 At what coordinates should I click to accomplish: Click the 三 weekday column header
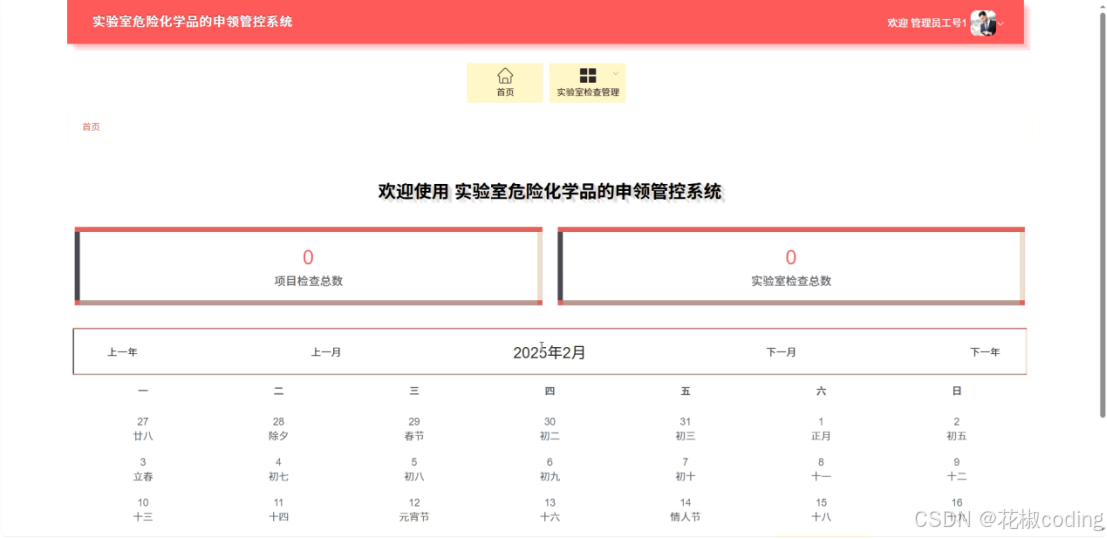coord(414,391)
